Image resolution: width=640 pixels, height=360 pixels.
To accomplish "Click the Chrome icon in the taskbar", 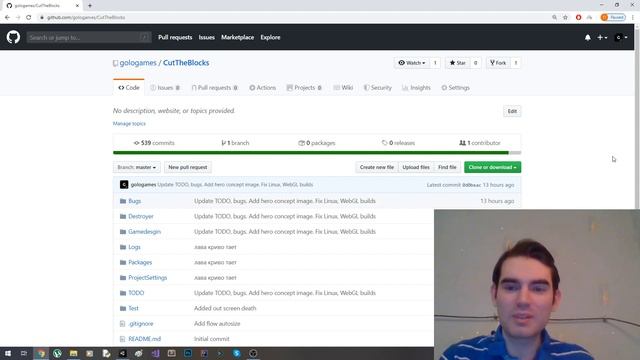I will (x=41, y=353).
